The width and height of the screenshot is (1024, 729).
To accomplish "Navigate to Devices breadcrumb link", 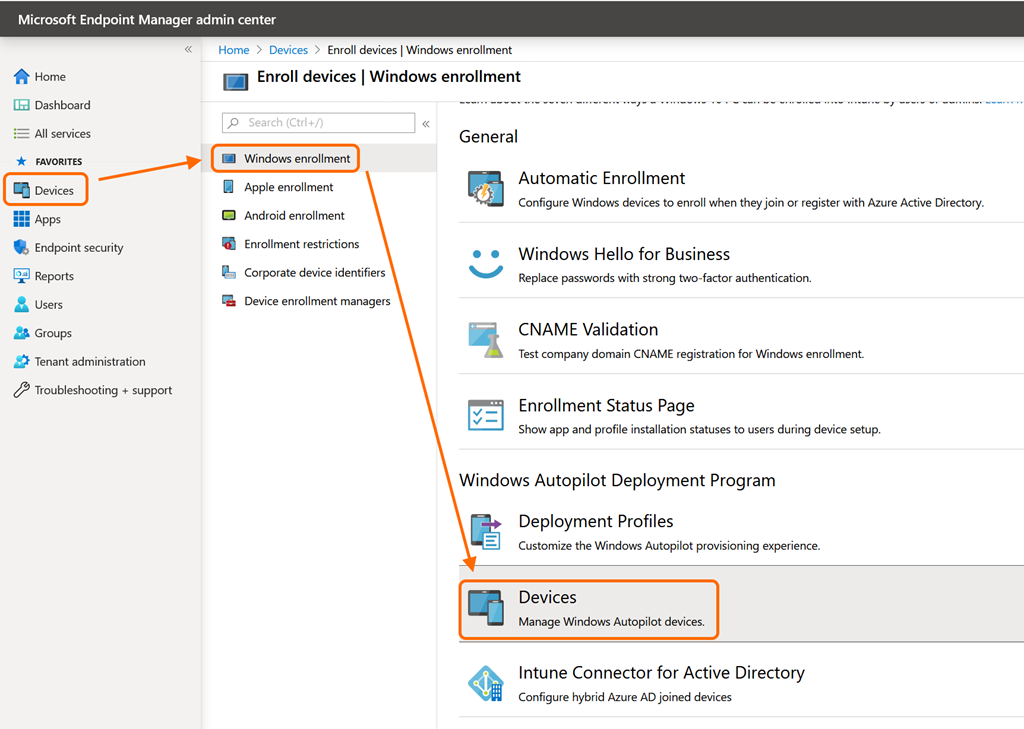I will [289, 50].
